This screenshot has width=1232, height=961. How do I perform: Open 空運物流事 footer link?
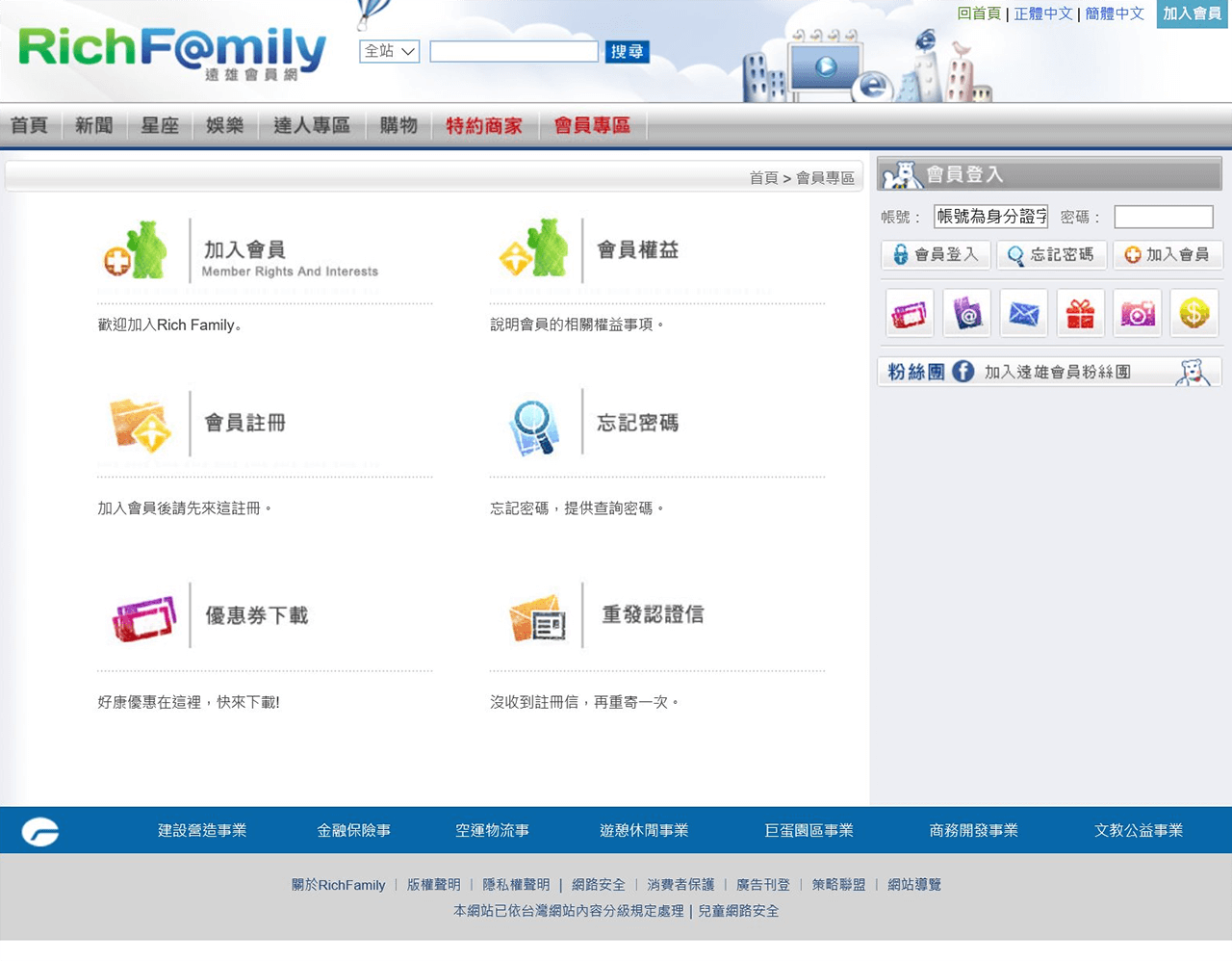click(492, 830)
